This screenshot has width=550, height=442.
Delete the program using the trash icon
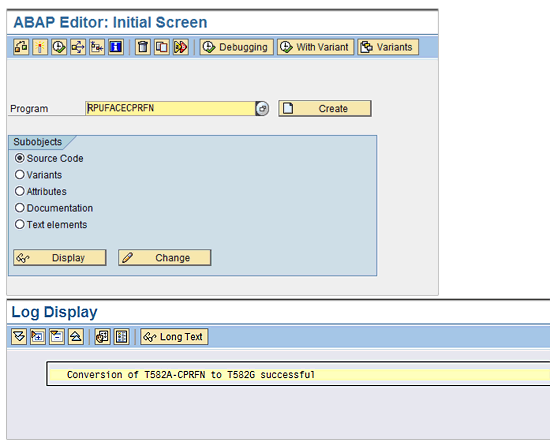143,47
